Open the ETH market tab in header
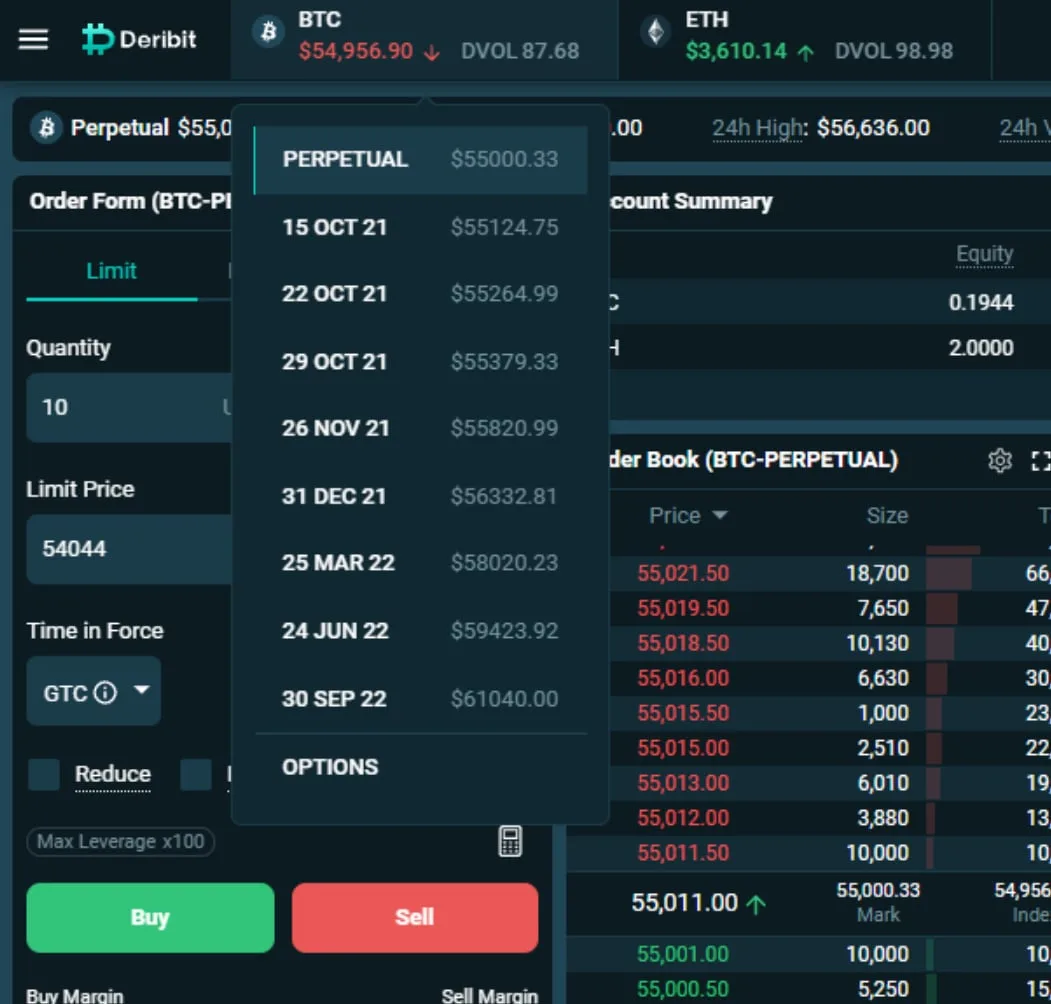1051x1004 pixels. click(x=804, y=40)
